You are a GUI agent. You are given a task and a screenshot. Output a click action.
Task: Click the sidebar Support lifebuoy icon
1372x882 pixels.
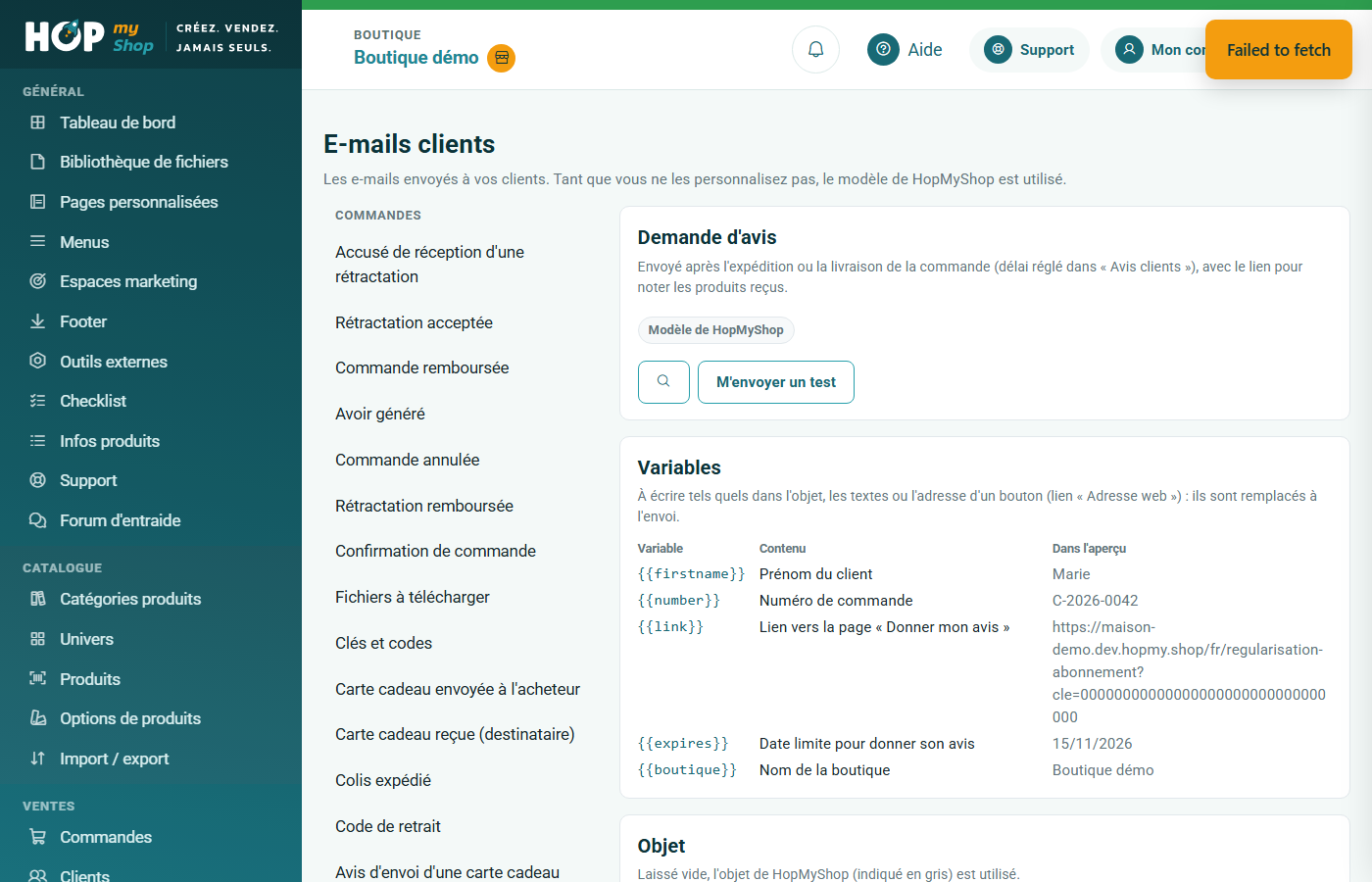pyautogui.click(x=37, y=480)
